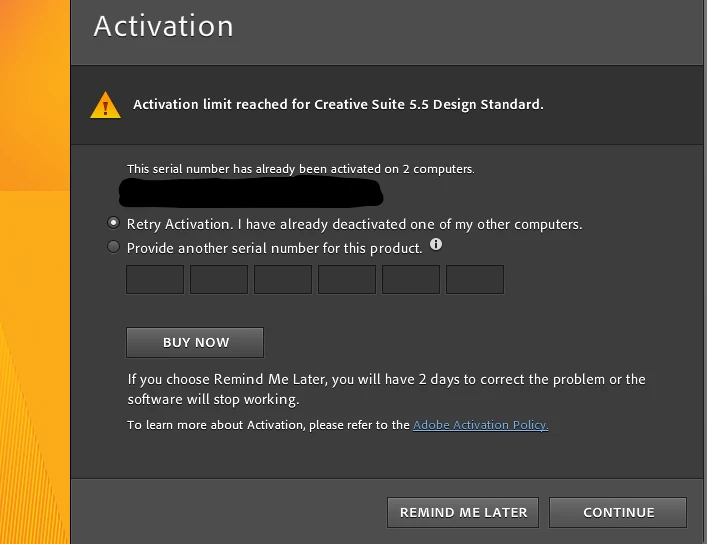Select the Retry Activation radio button
This screenshot has height=544, width=707.
click(113, 223)
